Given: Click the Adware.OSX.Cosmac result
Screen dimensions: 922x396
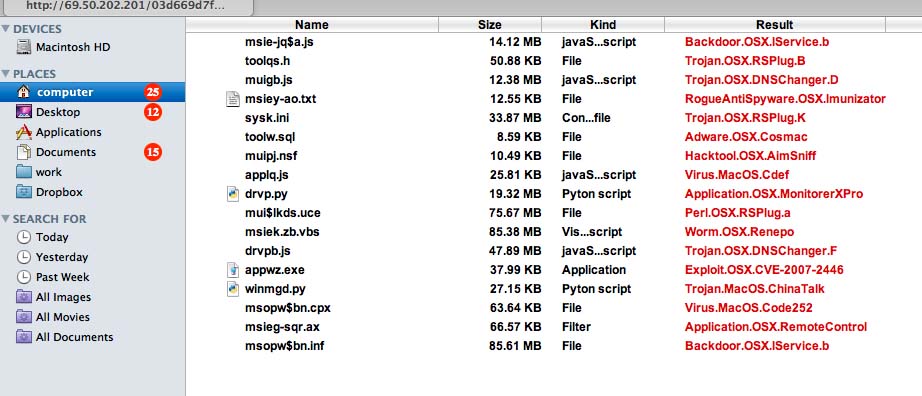Looking at the screenshot, I should (746, 137).
